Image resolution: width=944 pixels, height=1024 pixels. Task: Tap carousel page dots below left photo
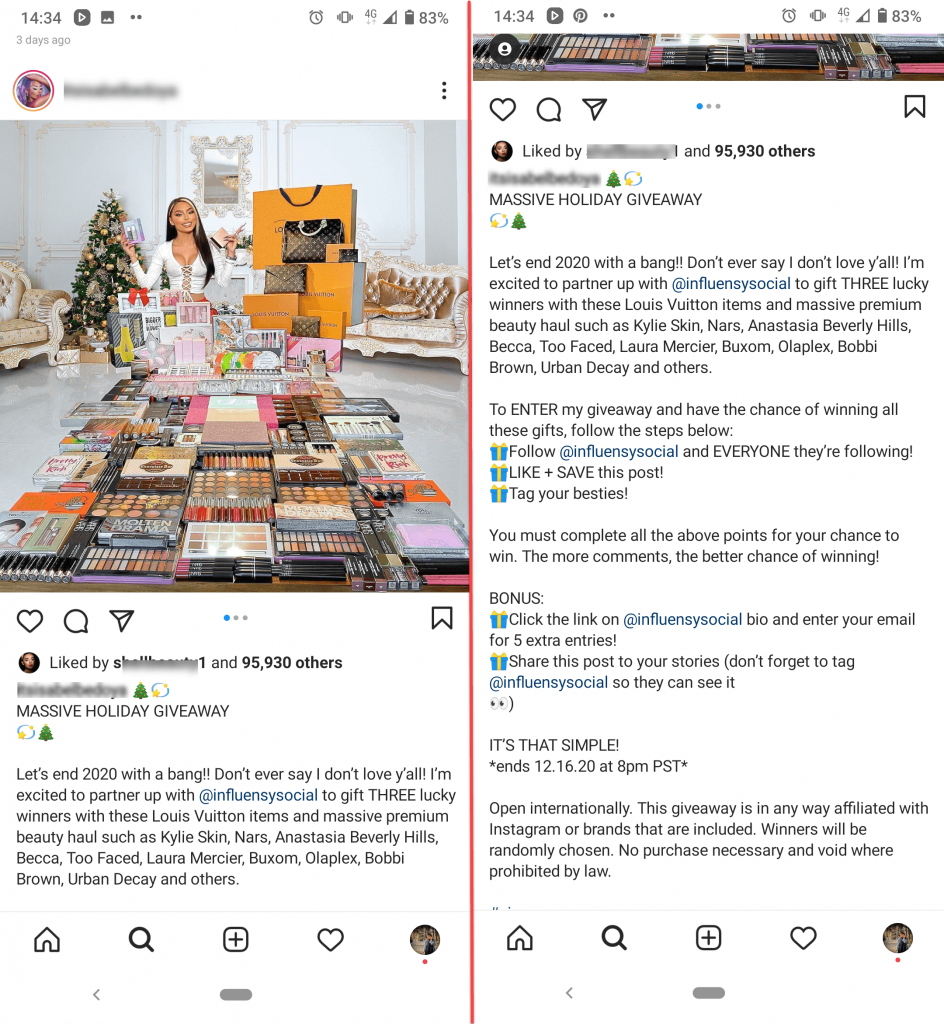[x=236, y=618]
